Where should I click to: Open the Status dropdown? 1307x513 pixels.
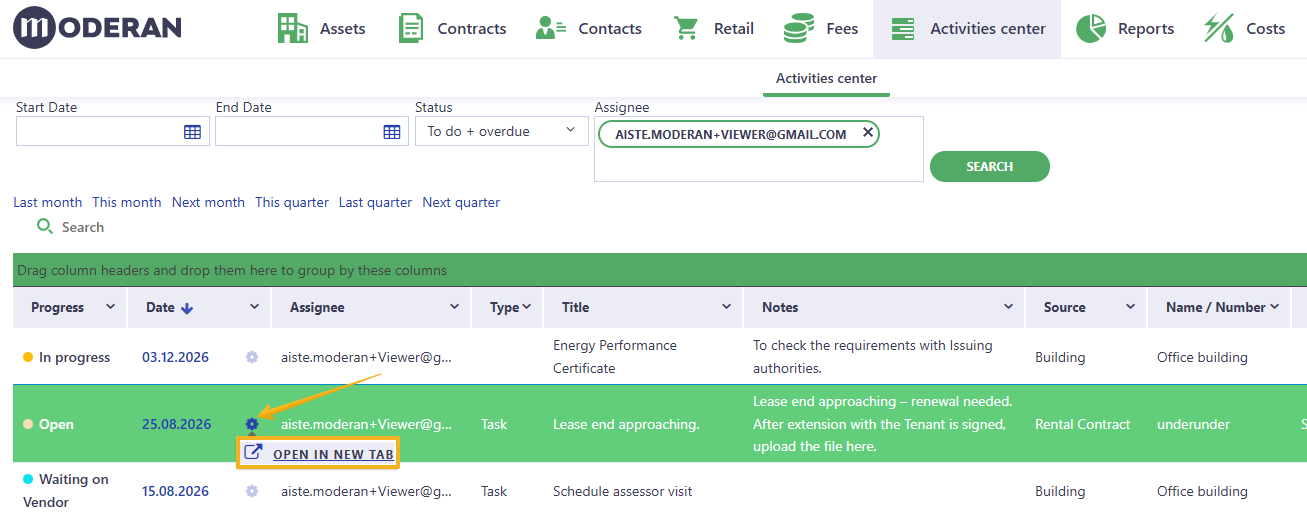(x=501, y=131)
